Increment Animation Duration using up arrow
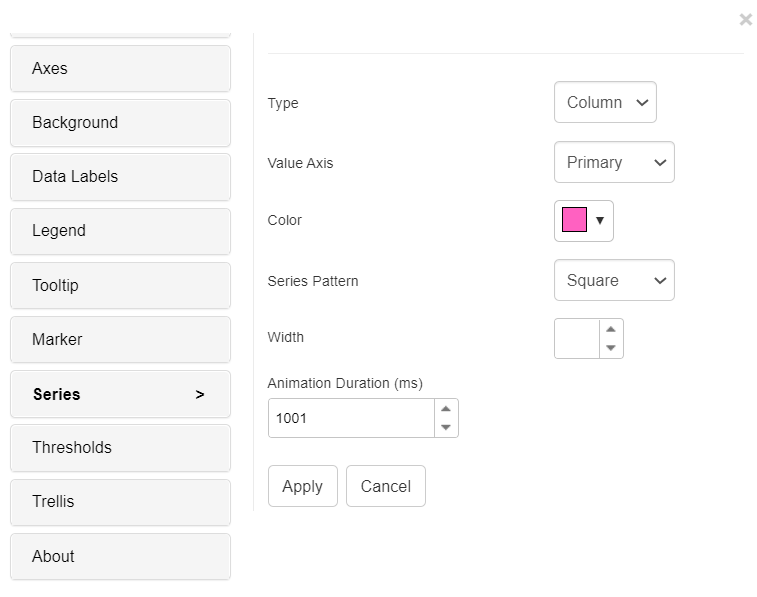The height and width of the screenshot is (597, 757). (x=446, y=409)
